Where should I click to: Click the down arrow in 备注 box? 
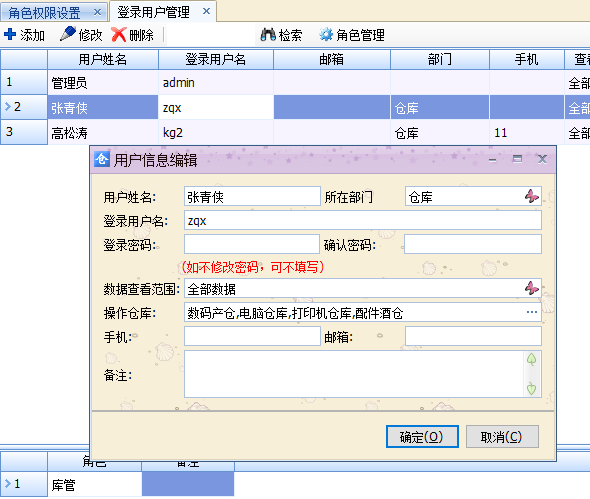pos(531,388)
